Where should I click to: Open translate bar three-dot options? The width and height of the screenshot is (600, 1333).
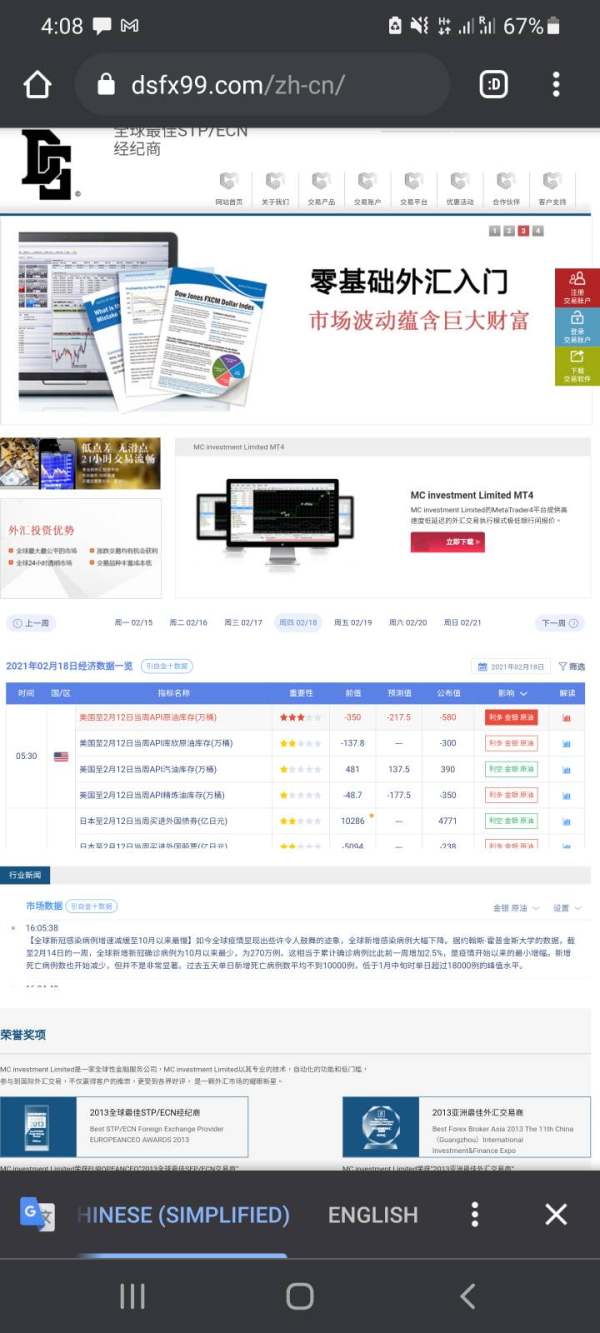point(475,1214)
